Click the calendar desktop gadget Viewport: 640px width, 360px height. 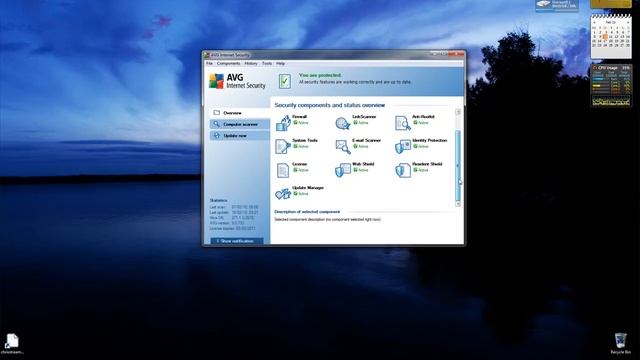(x=611, y=36)
